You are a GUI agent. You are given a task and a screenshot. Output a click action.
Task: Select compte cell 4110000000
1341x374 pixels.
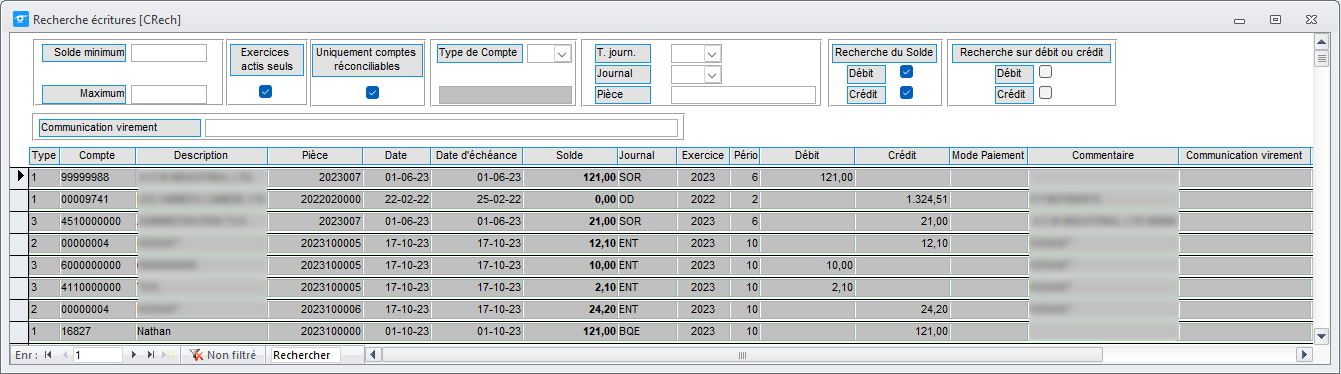(97, 287)
